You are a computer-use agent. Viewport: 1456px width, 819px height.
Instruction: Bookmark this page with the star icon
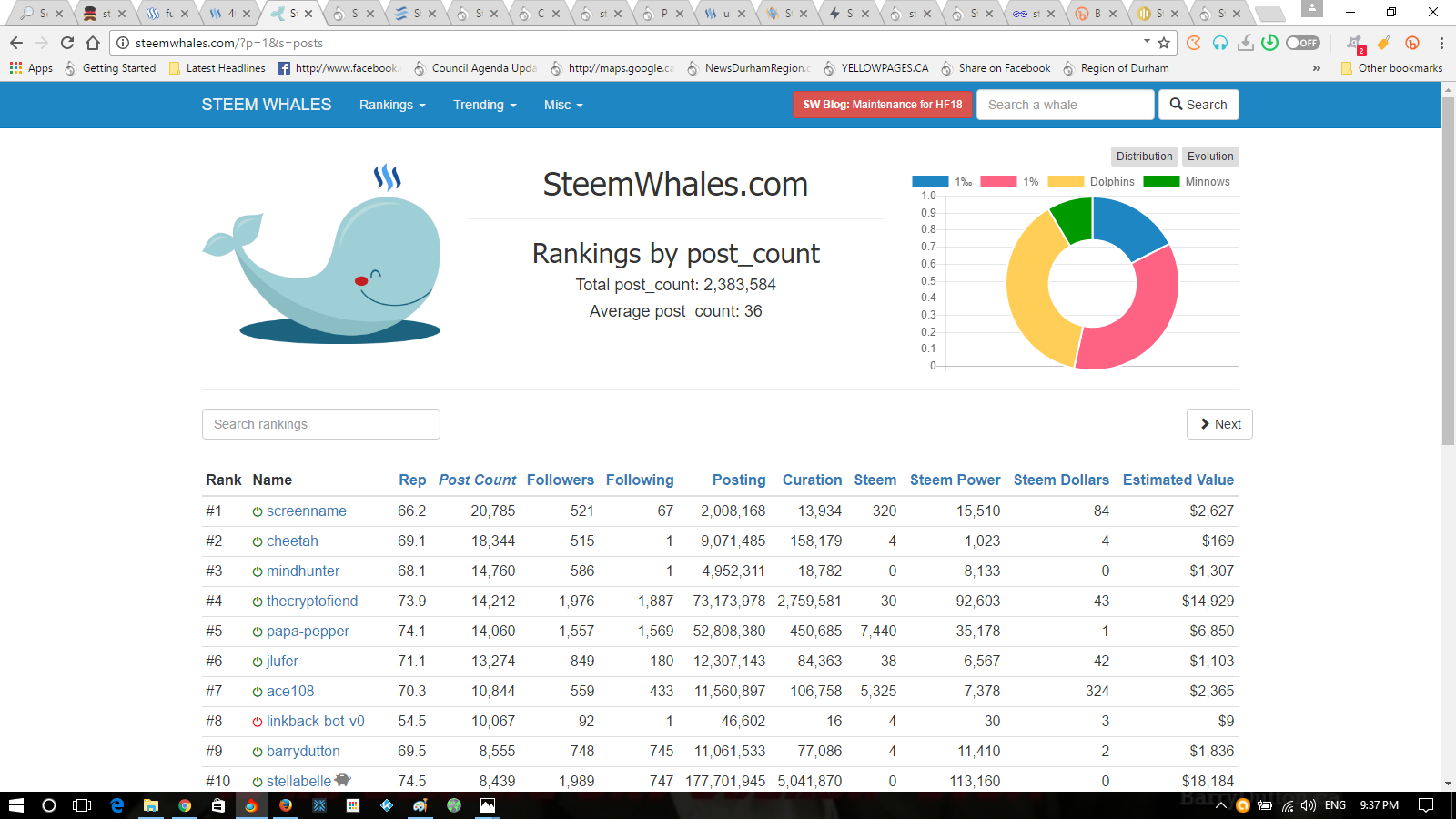[1164, 43]
